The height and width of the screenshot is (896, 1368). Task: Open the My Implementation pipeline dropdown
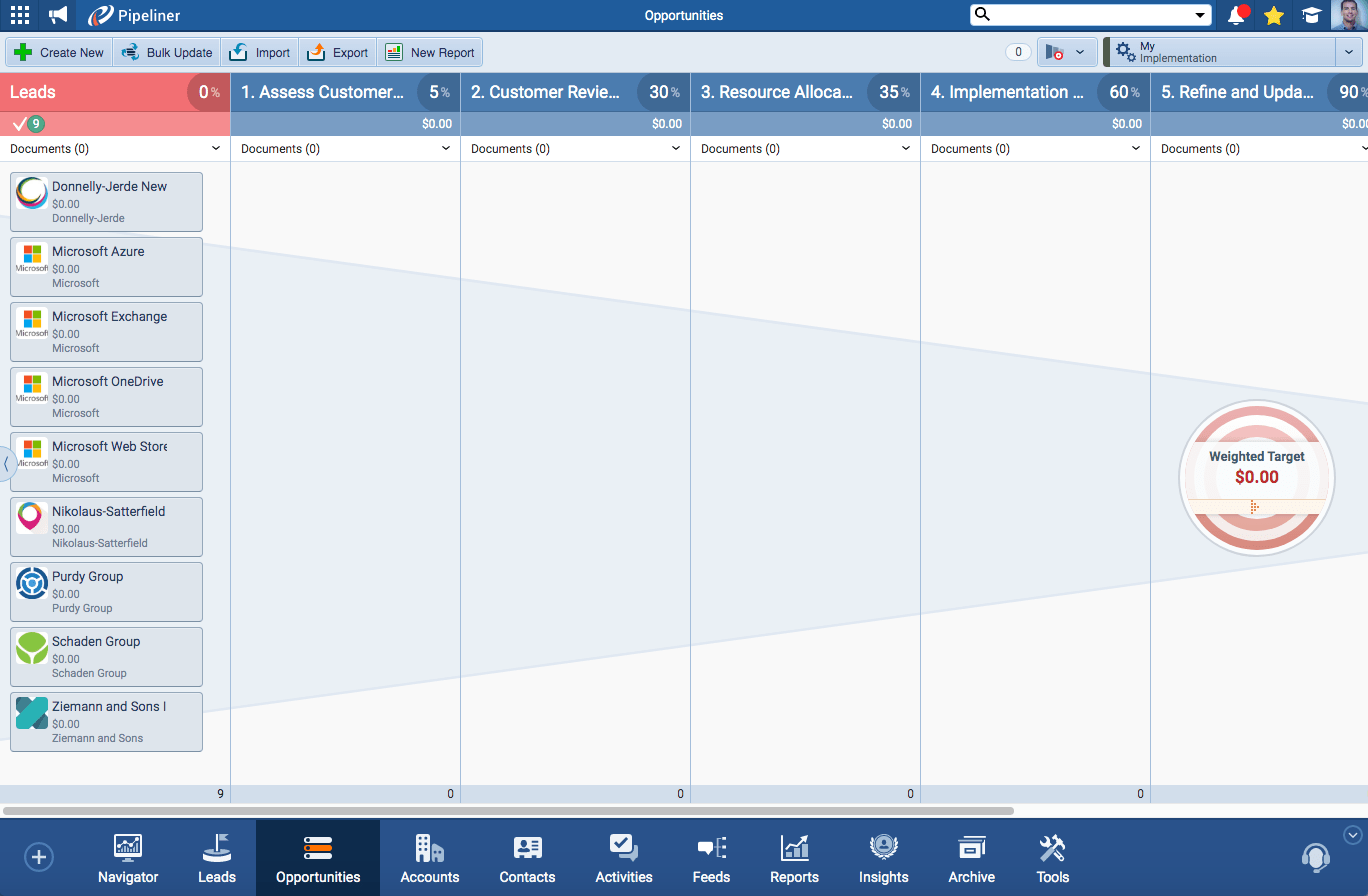[1348, 52]
